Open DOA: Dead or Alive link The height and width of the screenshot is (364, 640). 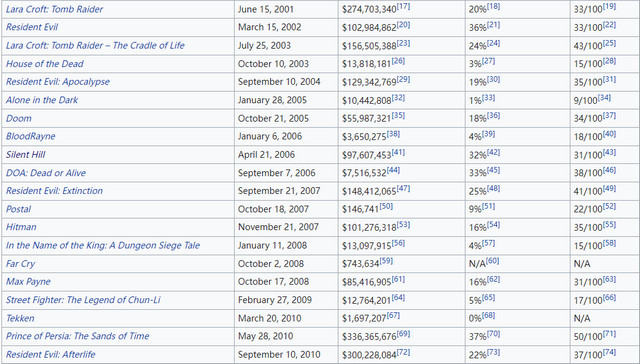tap(46, 173)
